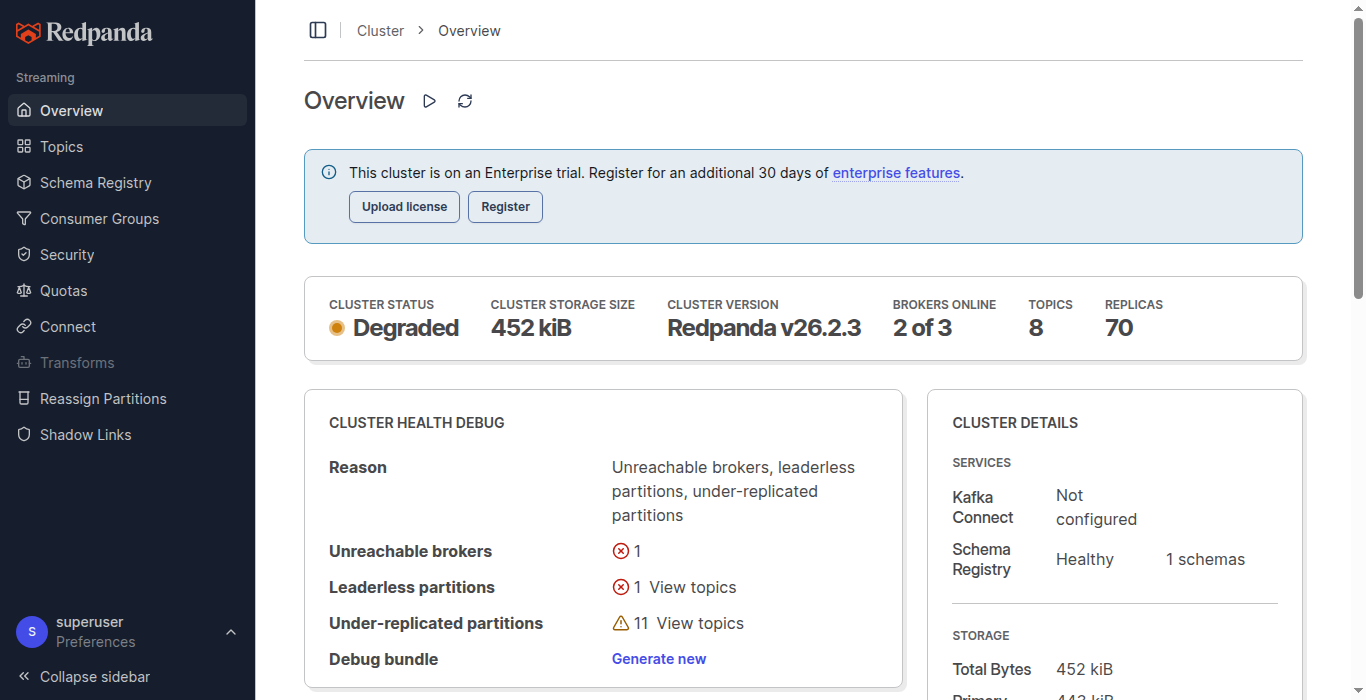This screenshot has height=700, width=1366.
Task: Click the Cluster breadcrumb
Action: point(380,31)
